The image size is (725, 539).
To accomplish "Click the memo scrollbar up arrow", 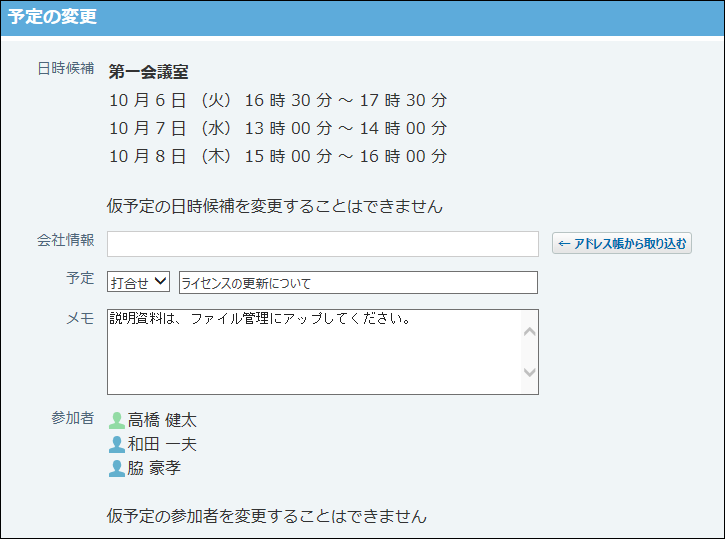I will [529, 331].
